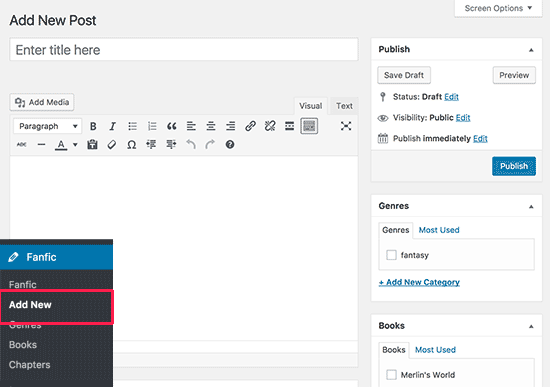The height and width of the screenshot is (387, 550).
Task: Insert the Read More tag
Action: [x=289, y=126]
